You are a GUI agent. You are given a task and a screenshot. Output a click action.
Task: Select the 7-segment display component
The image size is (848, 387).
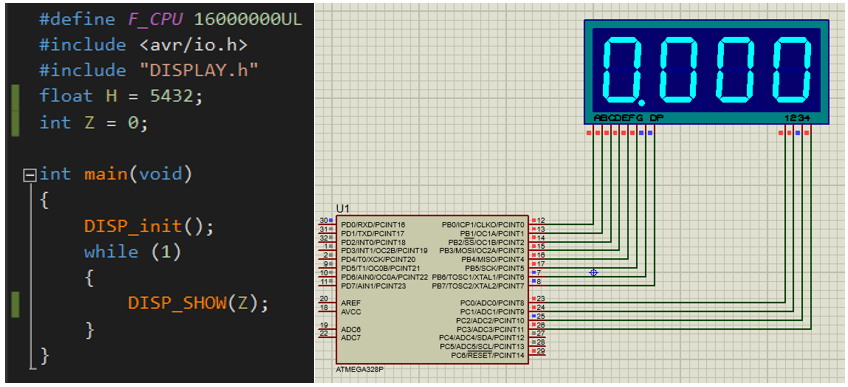pos(706,71)
